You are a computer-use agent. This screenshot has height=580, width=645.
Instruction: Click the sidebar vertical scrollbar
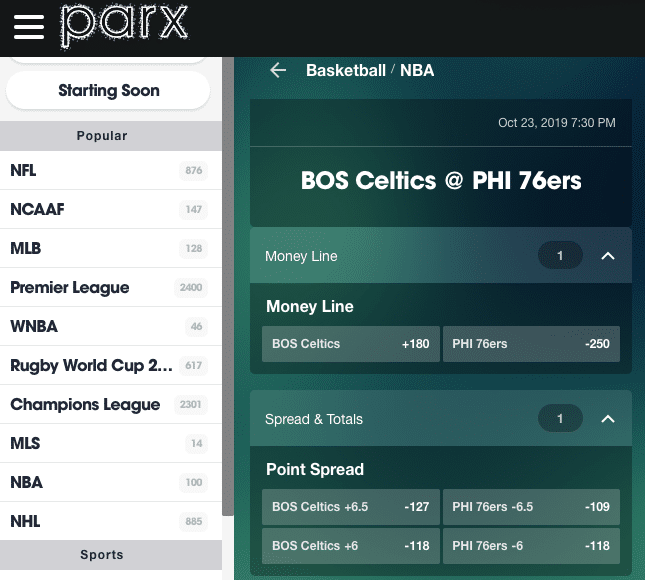click(228, 286)
